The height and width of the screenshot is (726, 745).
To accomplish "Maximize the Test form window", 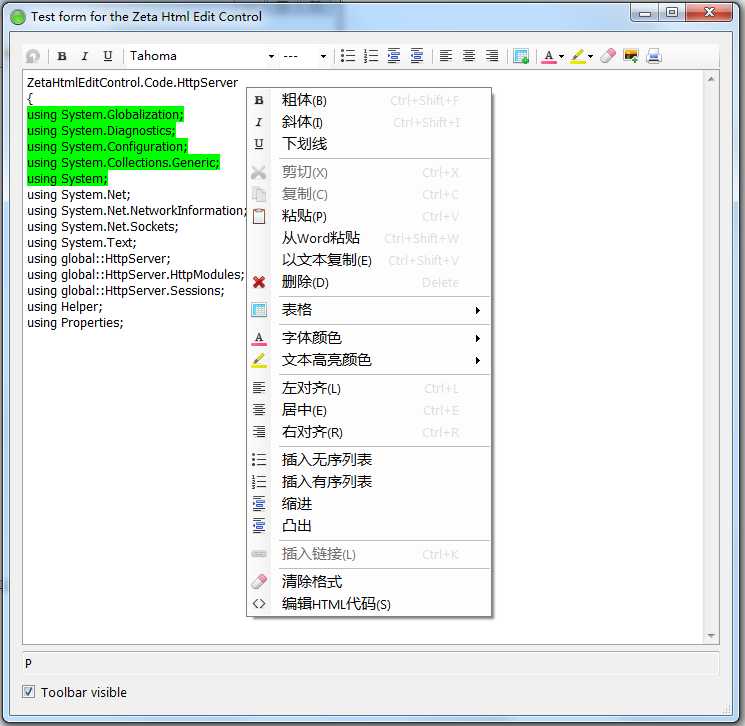I will (x=672, y=12).
